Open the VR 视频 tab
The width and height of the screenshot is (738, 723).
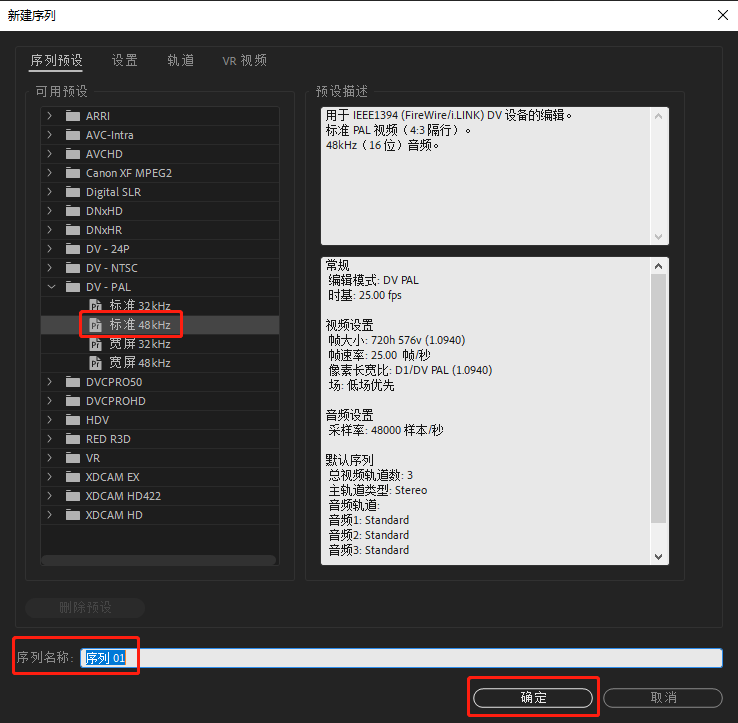[x=244, y=60]
